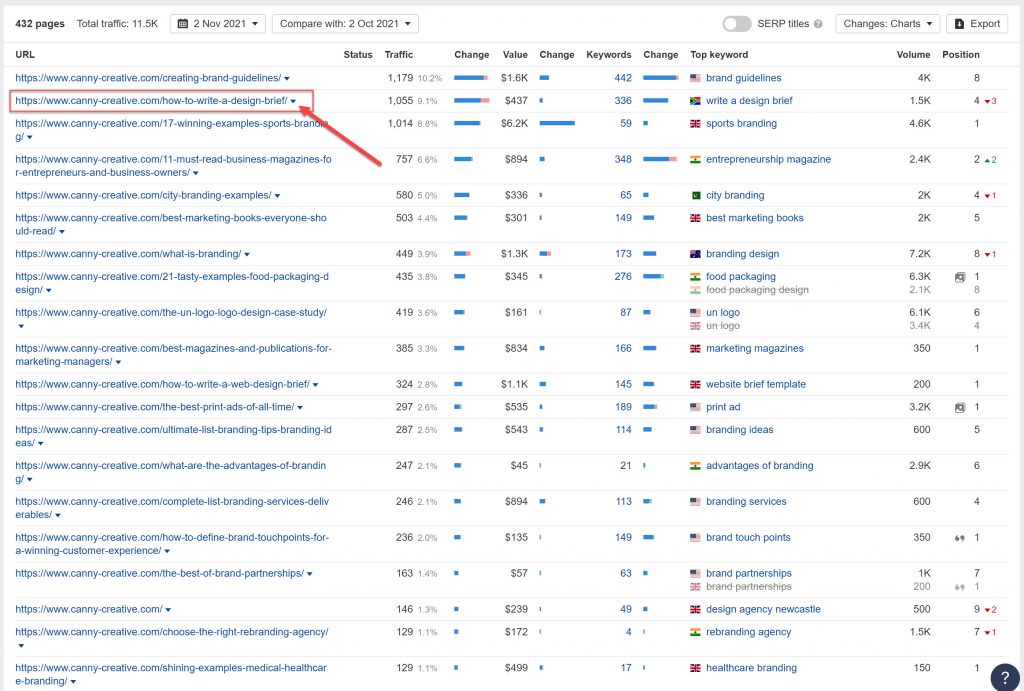Open the canny-creative.com homepage URL link

[x=89, y=609]
